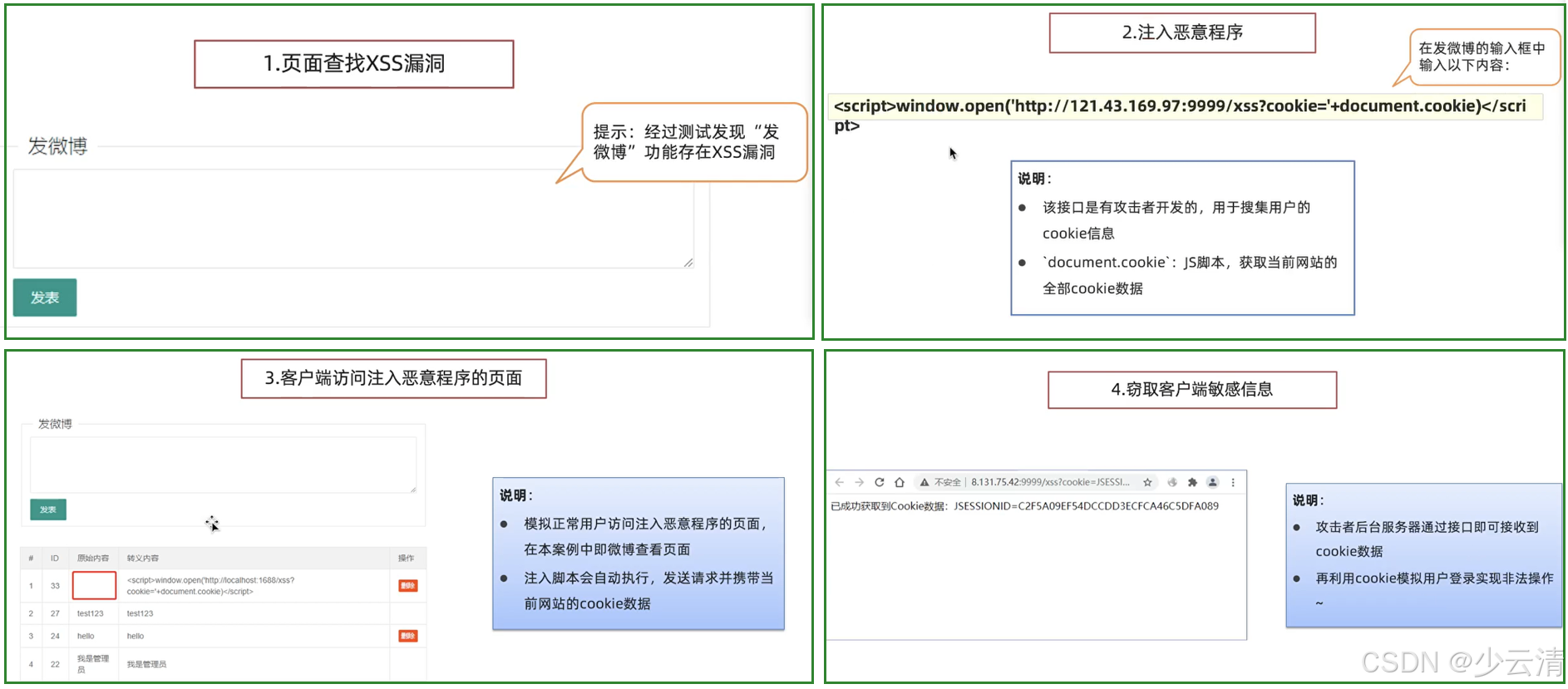The image size is (1568, 689).
Task: Go back in the browser window
Action: [839, 482]
